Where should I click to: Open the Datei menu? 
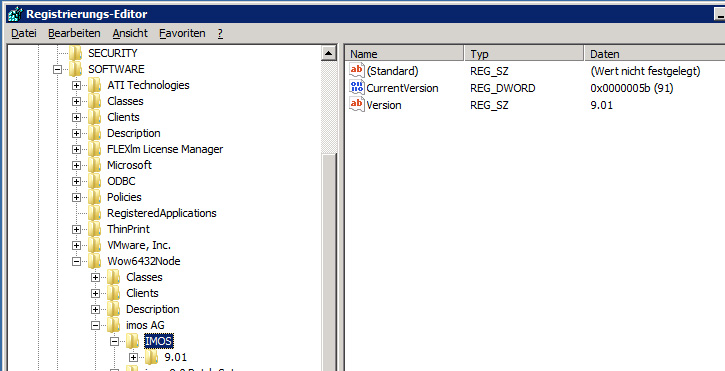[24, 33]
